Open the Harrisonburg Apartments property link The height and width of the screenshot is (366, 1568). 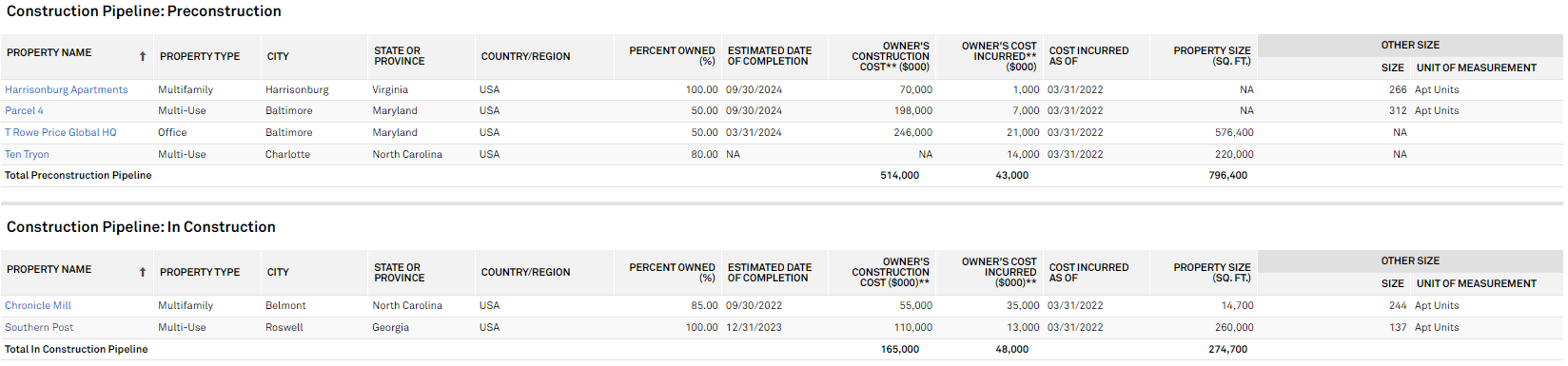(x=67, y=89)
